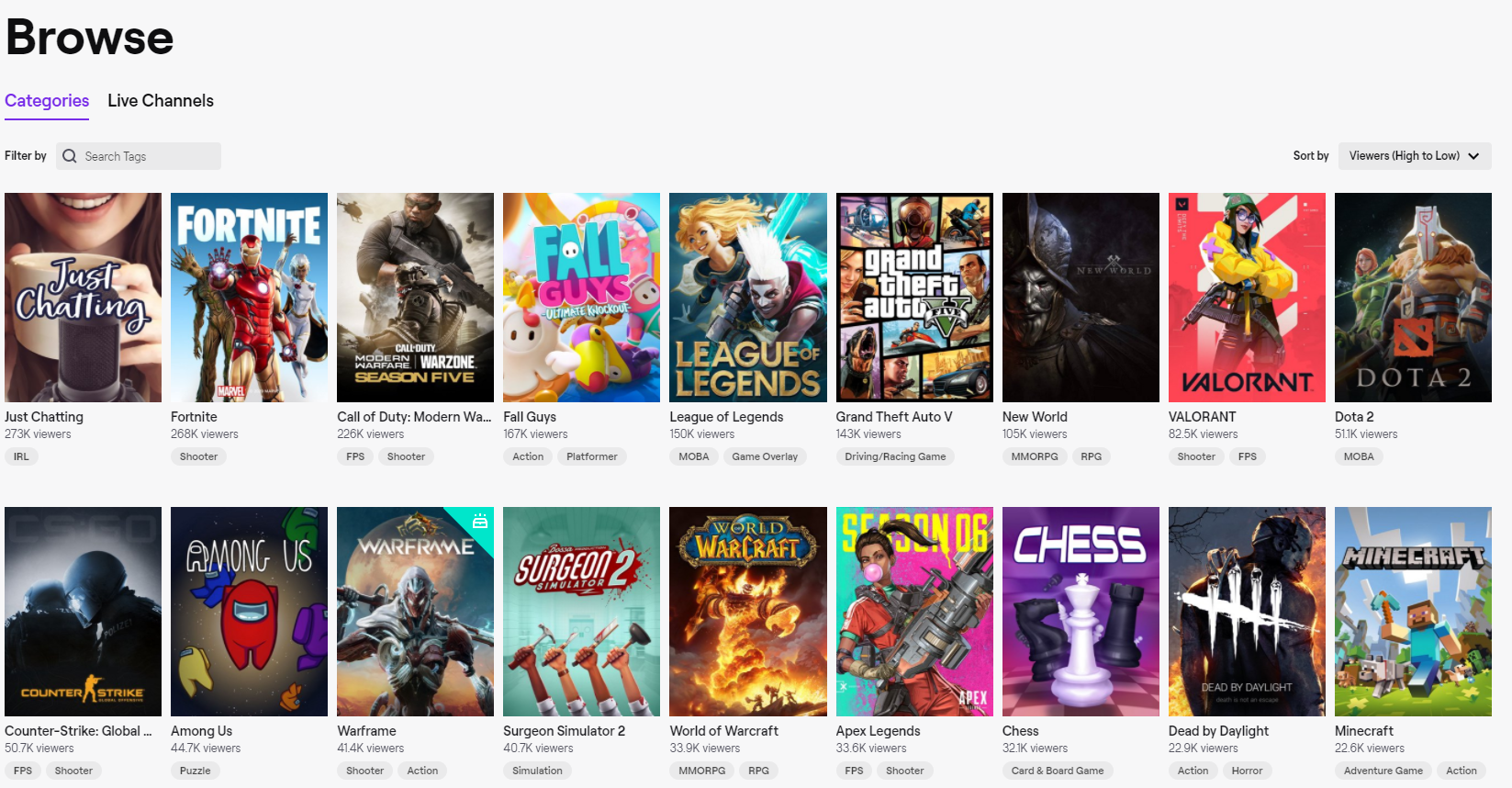Image resolution: width=1512 pixels, height=788 pixels.
Task: Open the Counter-Strike: Global ... title link
Action: tap(78, 731)
